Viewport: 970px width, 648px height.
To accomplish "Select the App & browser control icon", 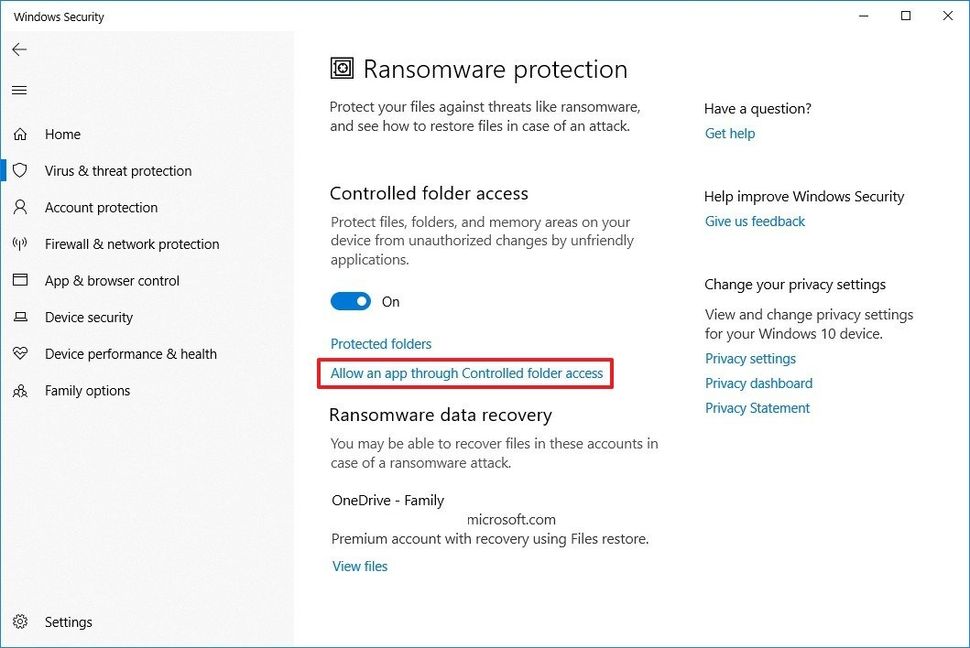I will pyautogui.click(x=21, y=280).
